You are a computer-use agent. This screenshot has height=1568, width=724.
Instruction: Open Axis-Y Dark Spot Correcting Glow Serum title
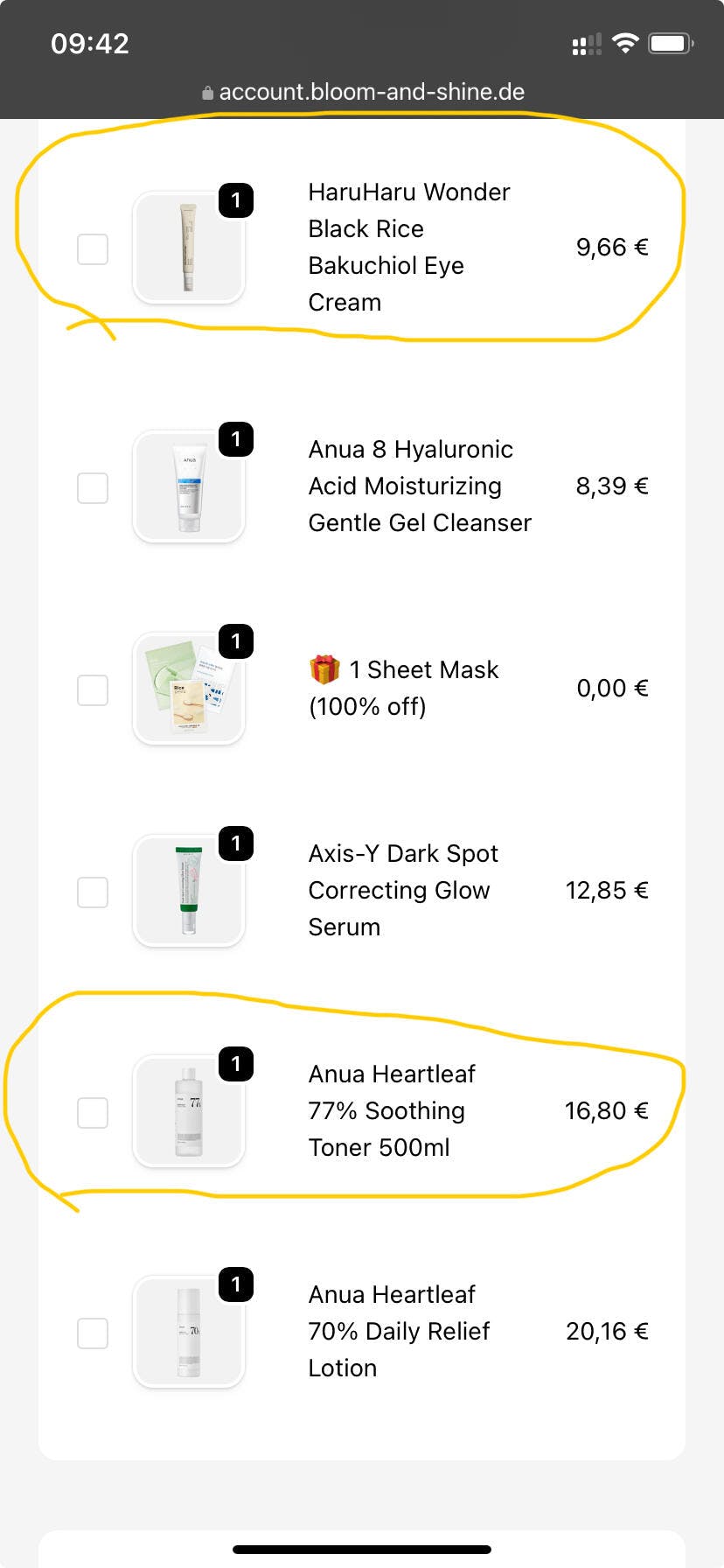[x=403, y=890]
